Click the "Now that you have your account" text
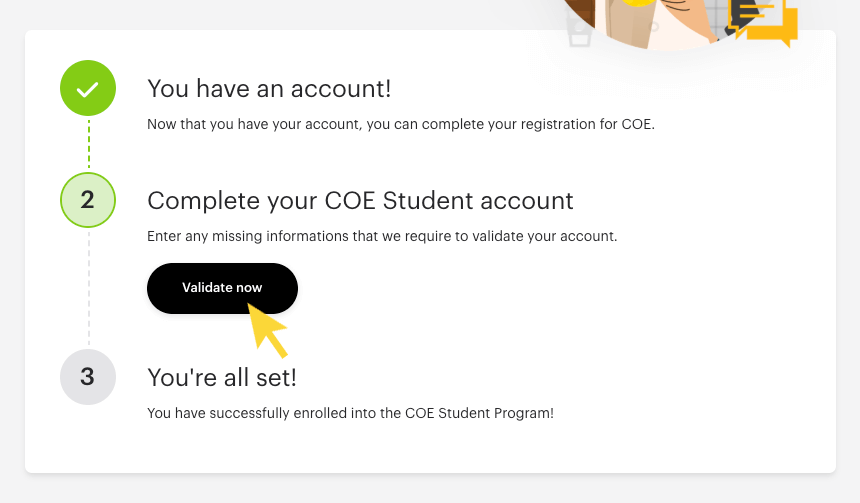This screenshot has height=503, width=860. pyautogui.click(x=400, y=125)
